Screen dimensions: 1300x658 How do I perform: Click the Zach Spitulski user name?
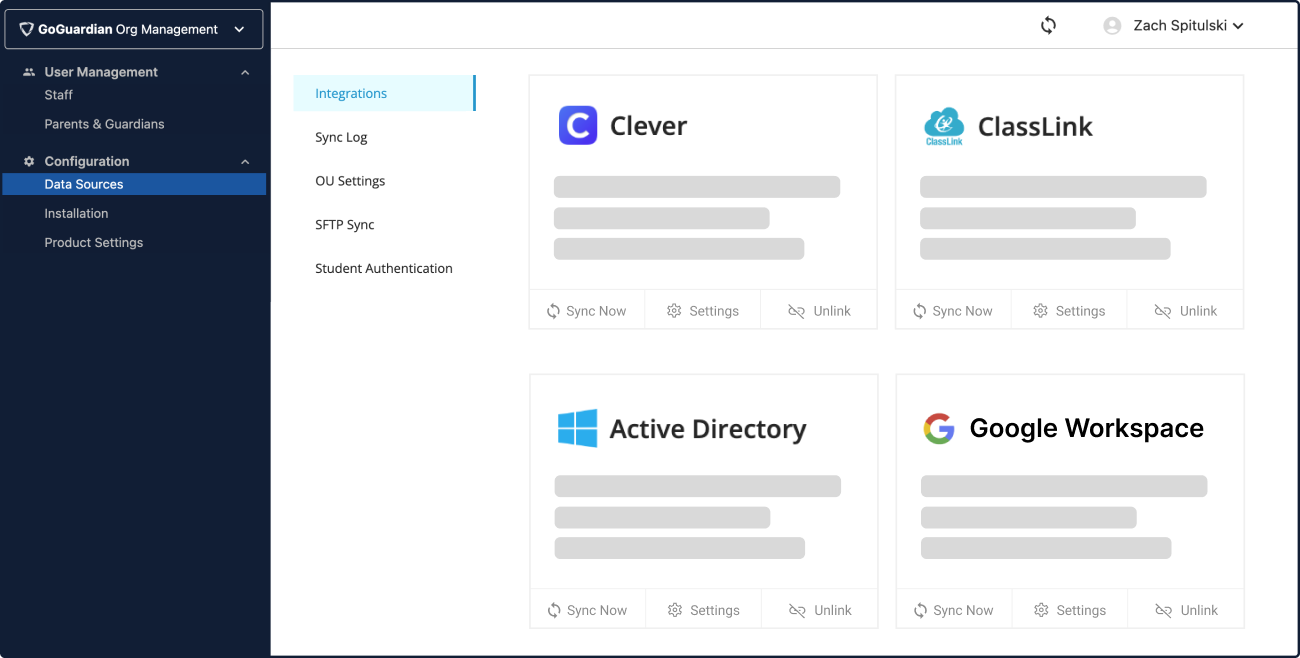pyautogui.click(x=1179, y=26)
